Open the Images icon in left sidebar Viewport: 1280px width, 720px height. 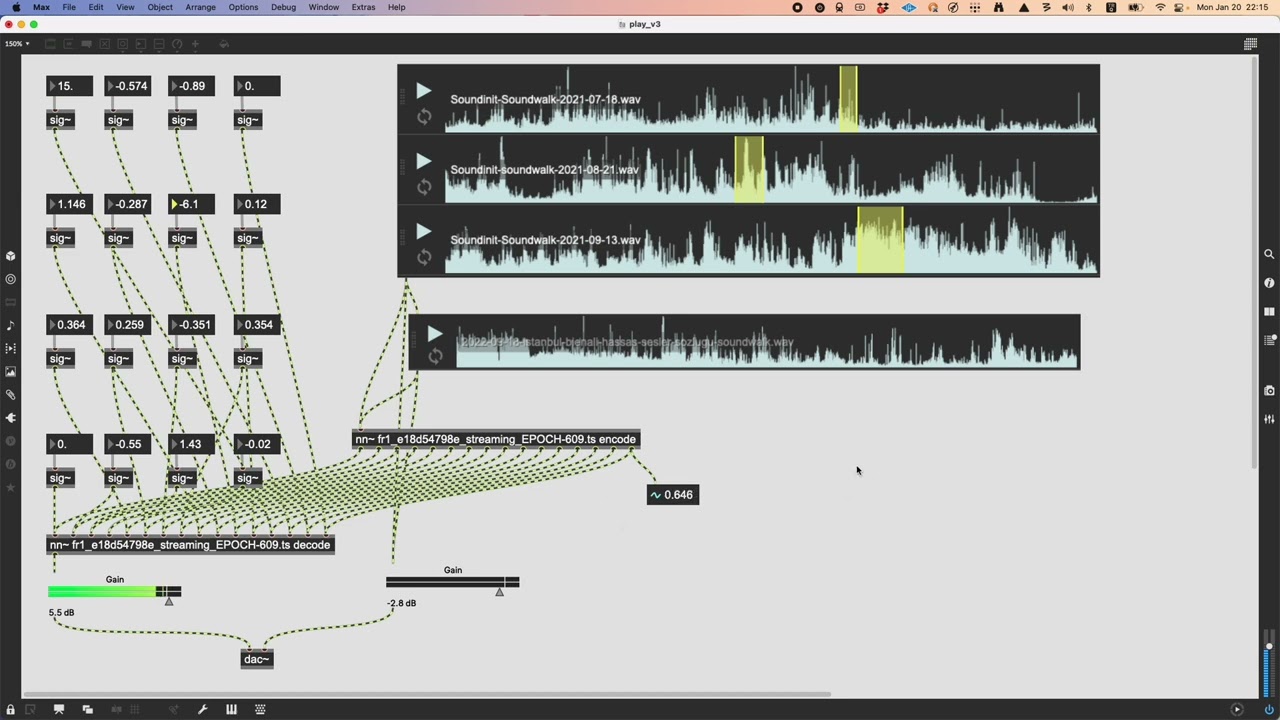(11, 371)
